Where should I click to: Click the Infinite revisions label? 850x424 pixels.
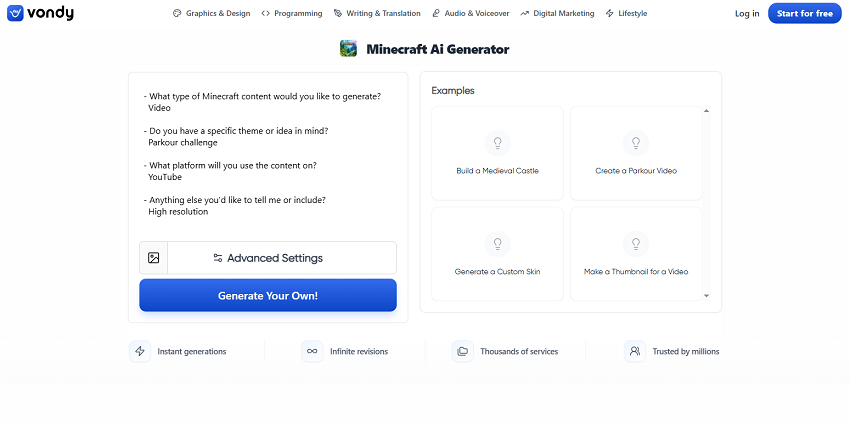pyautogui.click(x=359, y=351)
